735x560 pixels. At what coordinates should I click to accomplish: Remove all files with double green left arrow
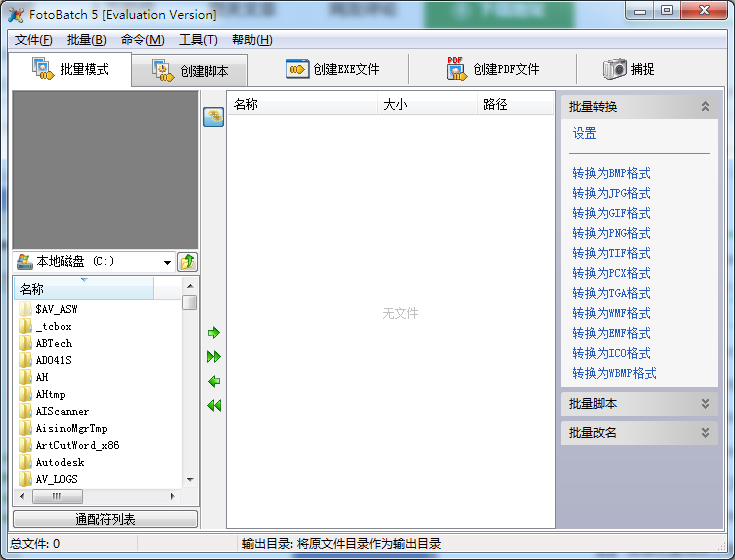(214, 405)
